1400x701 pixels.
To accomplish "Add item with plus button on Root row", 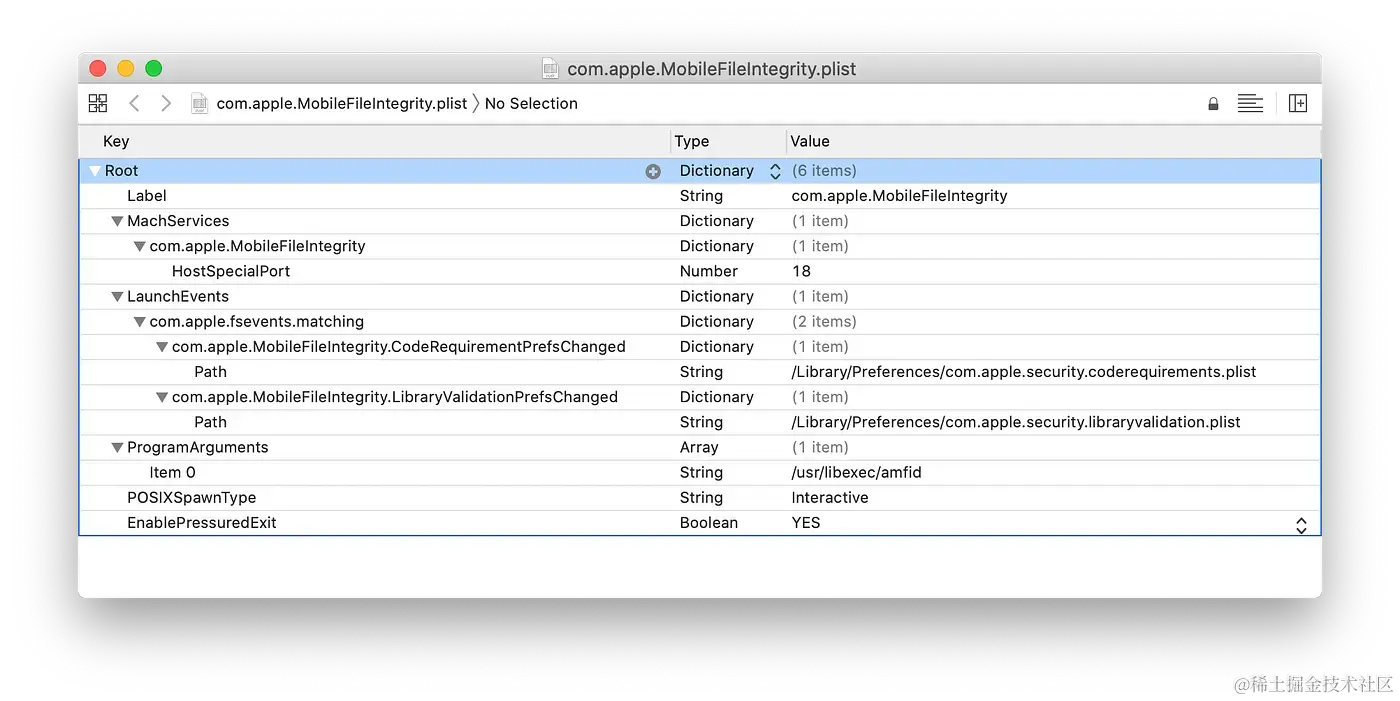I will pyautogui.click(x=653, y=171).
